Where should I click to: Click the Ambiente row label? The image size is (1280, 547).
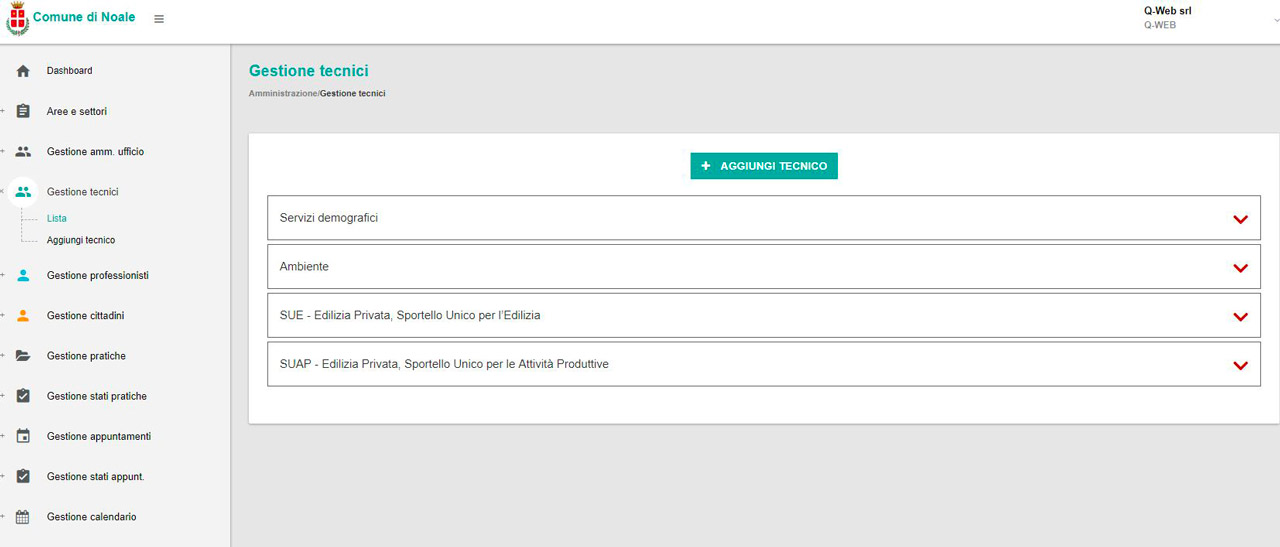tap(304, 267)
